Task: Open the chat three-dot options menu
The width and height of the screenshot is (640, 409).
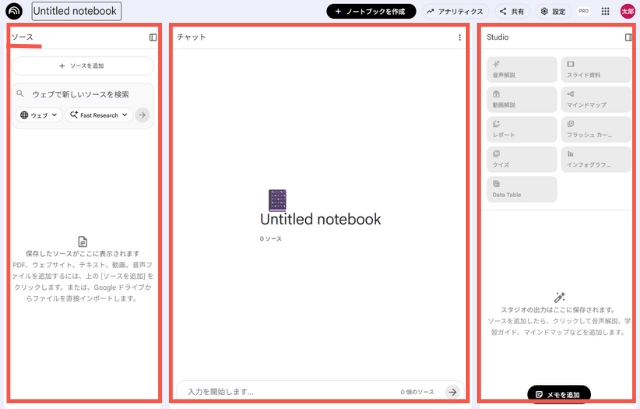Action: tap(460, 37)
